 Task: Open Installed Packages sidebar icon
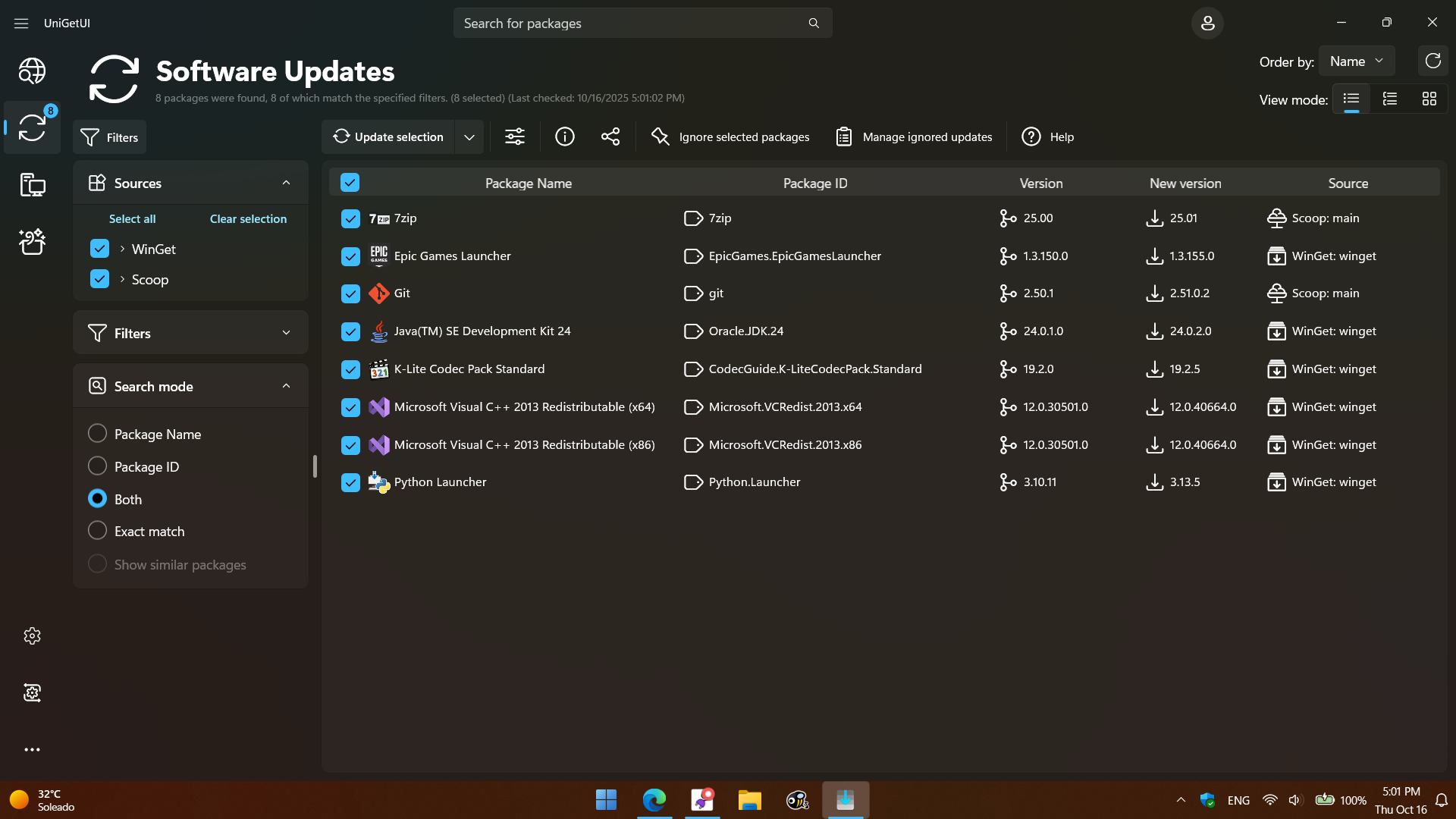point(32,184)
